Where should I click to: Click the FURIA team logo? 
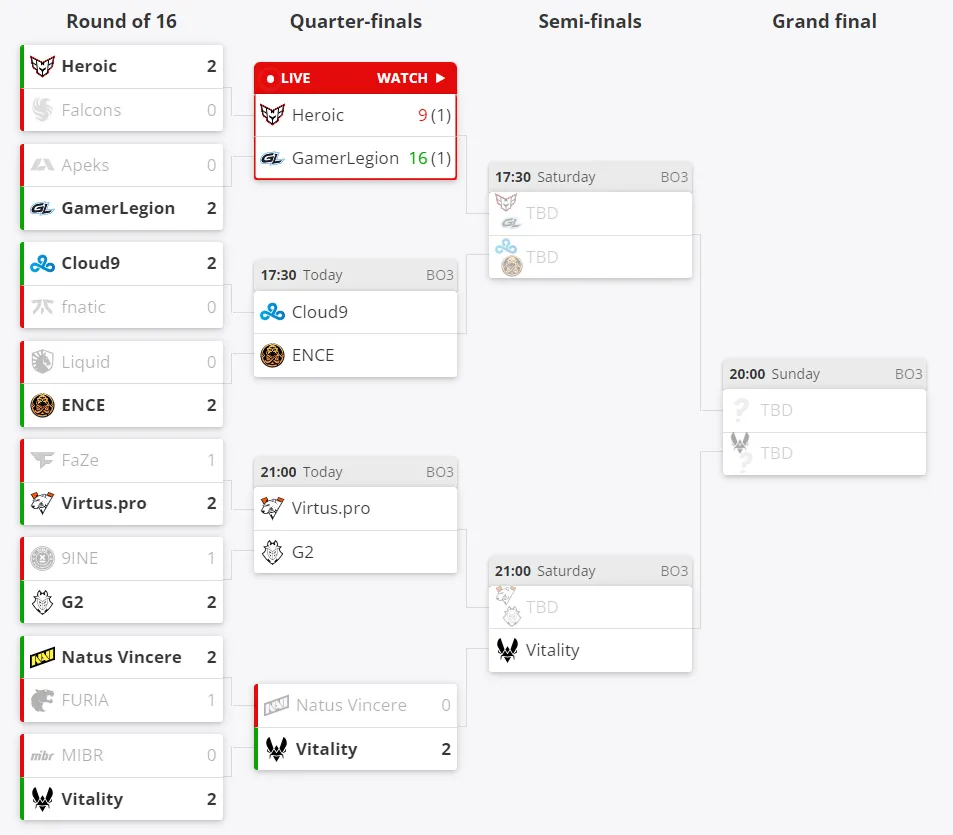(x=43, y=700)
